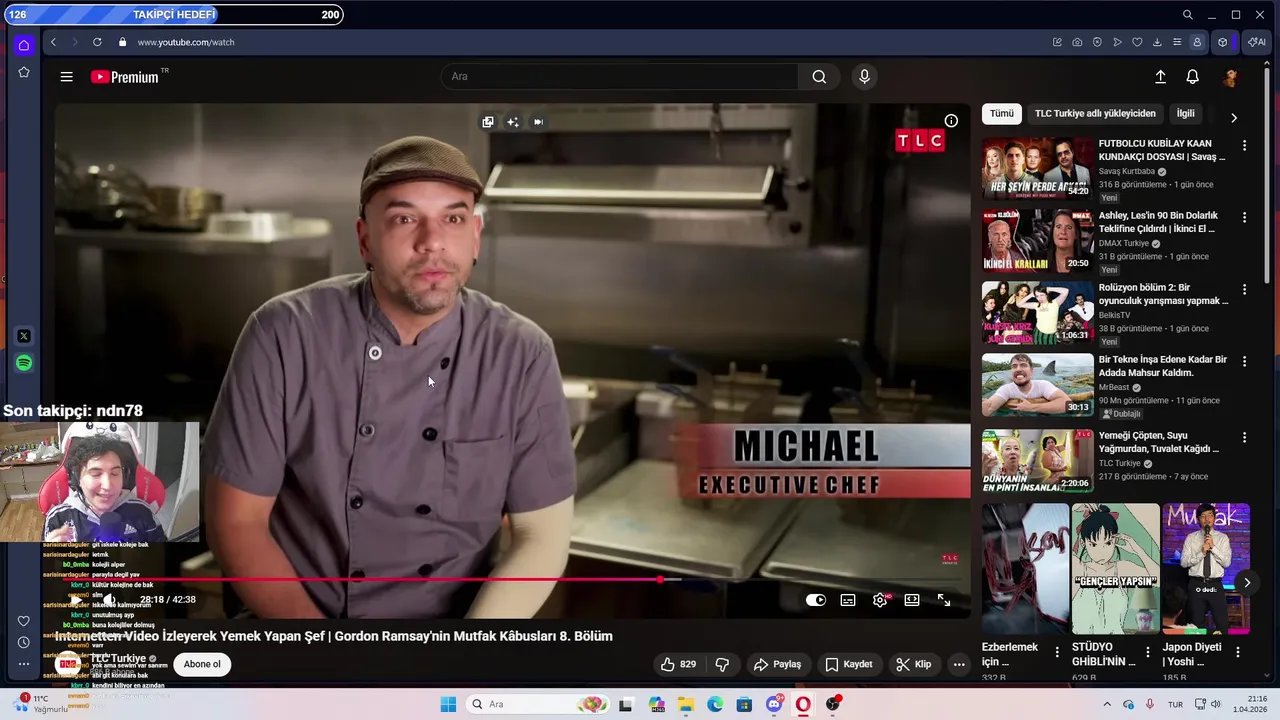Start voice search with microphone icon

pos(865,77)
